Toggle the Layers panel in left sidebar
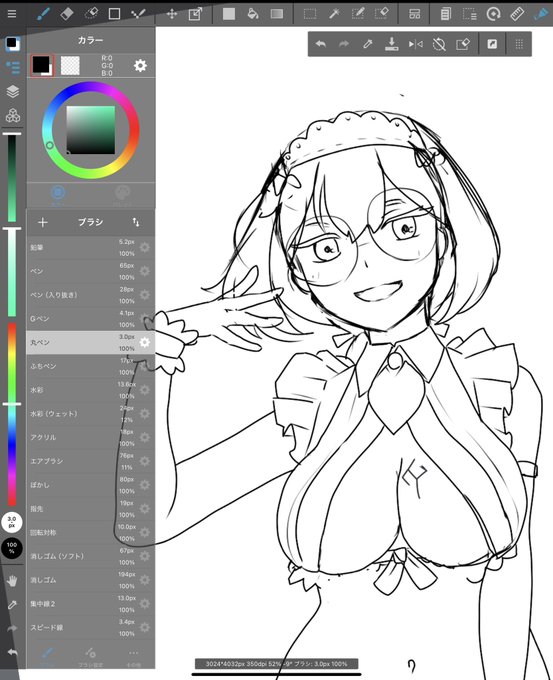The width and height of the screenshot is (553, 680). click(x=12, y=92)
